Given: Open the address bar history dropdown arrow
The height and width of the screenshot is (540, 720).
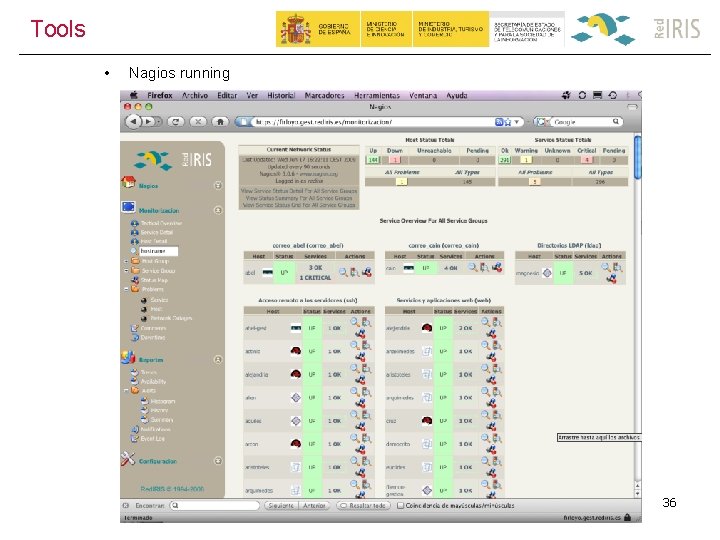Looking at the screenshot, I should click(x=517, y=122).
